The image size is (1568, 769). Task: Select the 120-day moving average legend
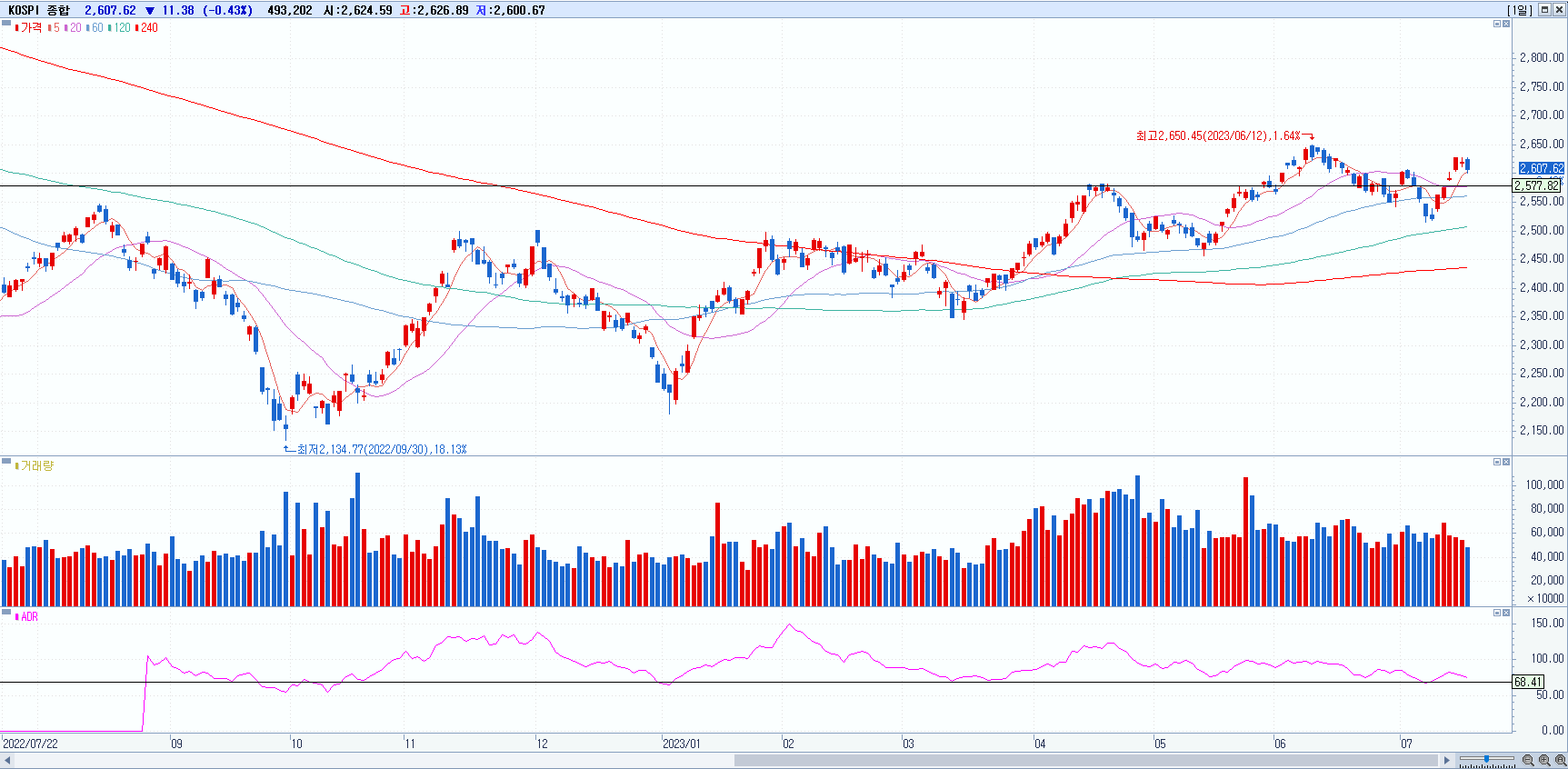[120, 28]
